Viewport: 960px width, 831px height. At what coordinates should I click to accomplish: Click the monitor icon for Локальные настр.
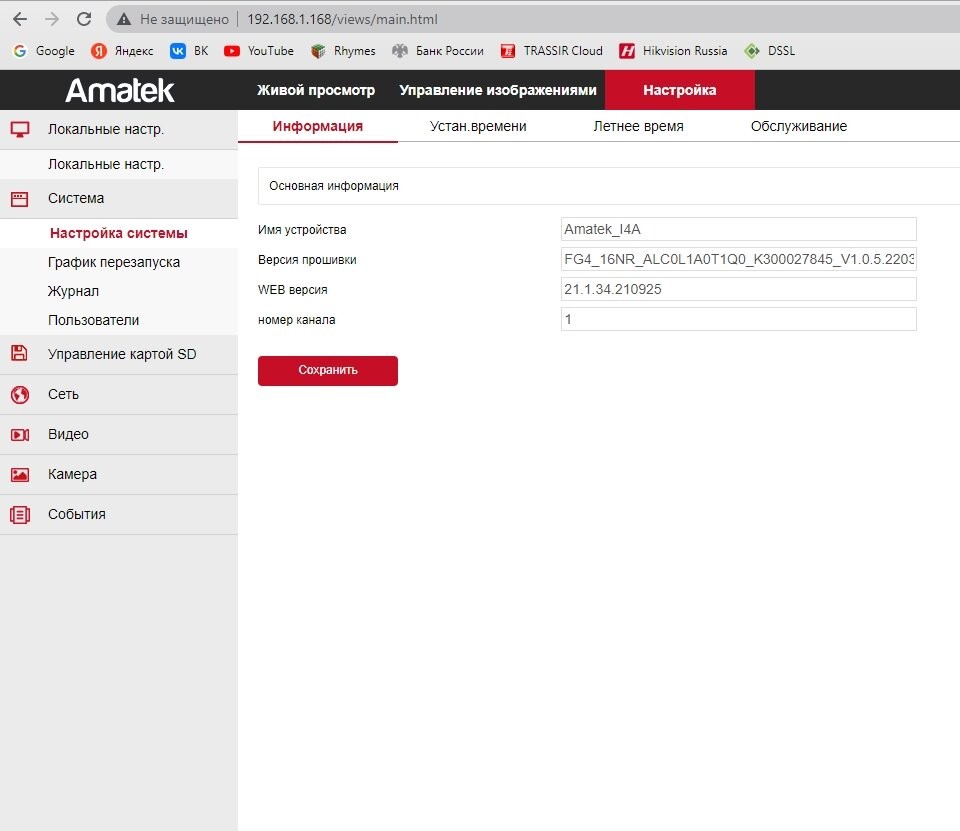click(x=20, y=129)
